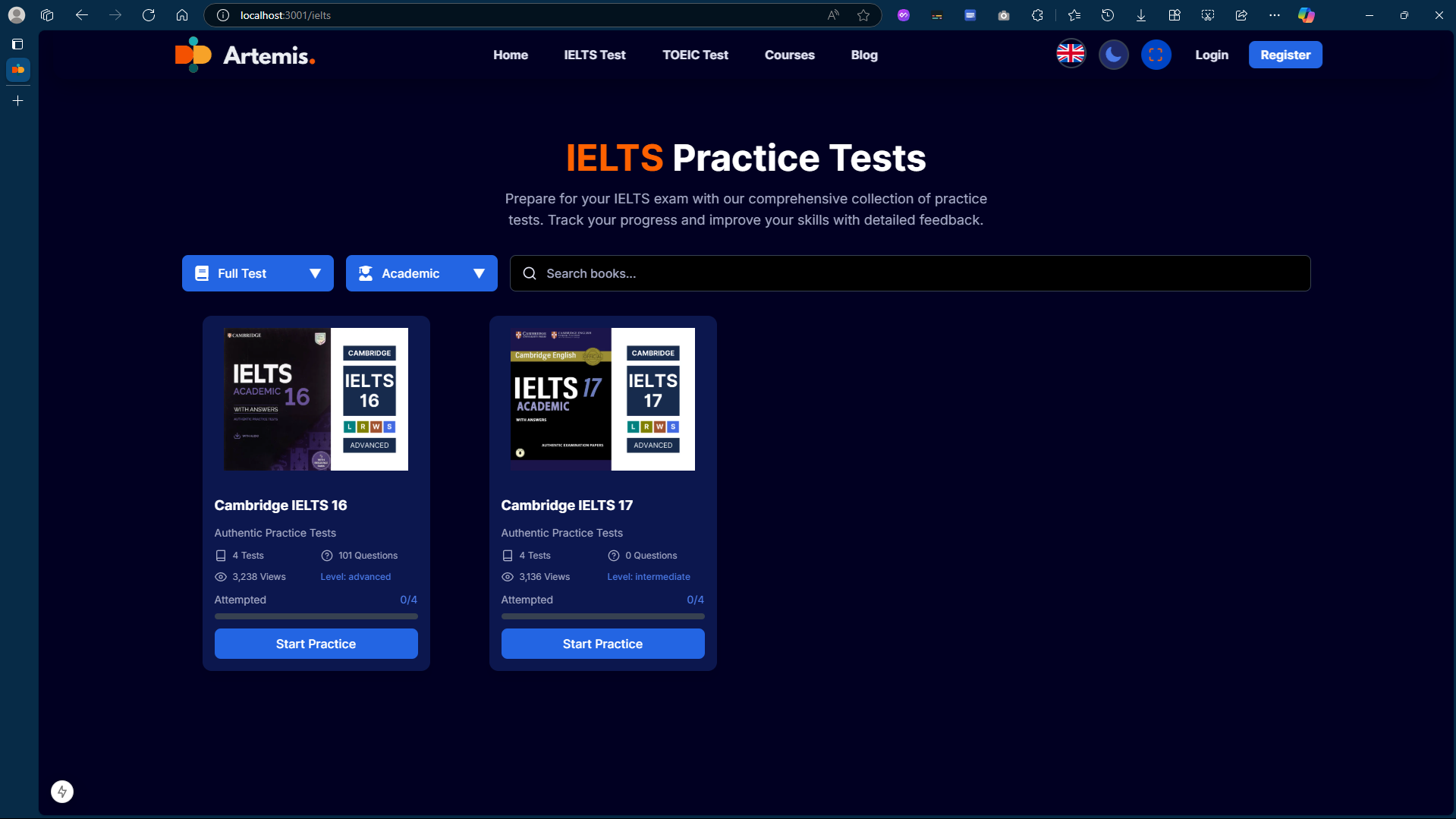The height and width of the screenshot is (819, 1456).
Task: Open browser Settings and more menu
Action: coord(1275,15)
